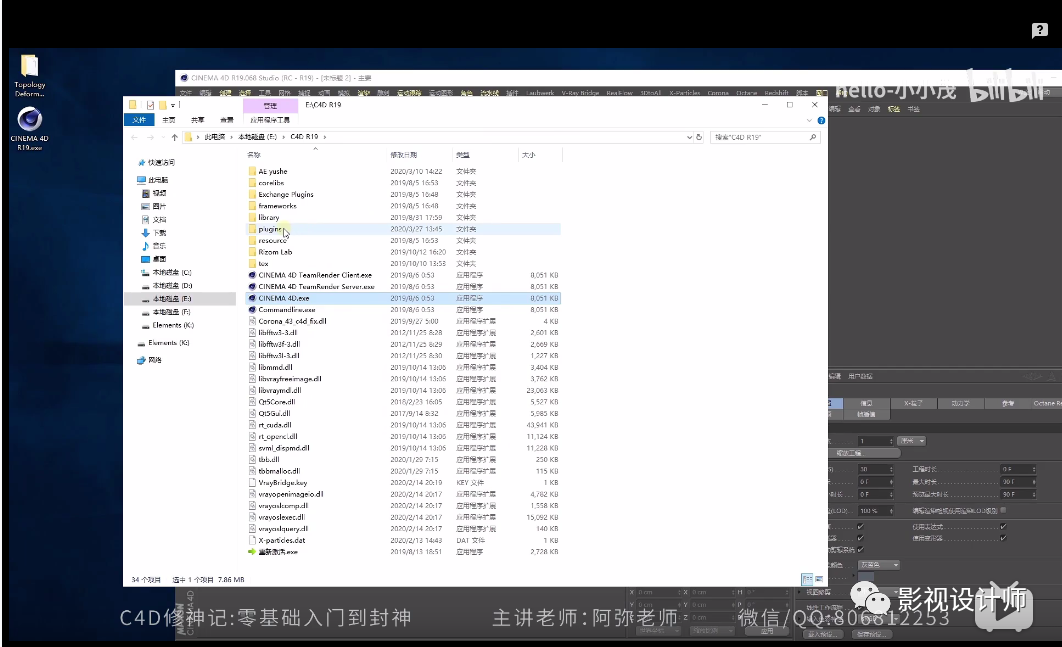Click the Properties checkmark in quick access toolbar

[150, 105]
